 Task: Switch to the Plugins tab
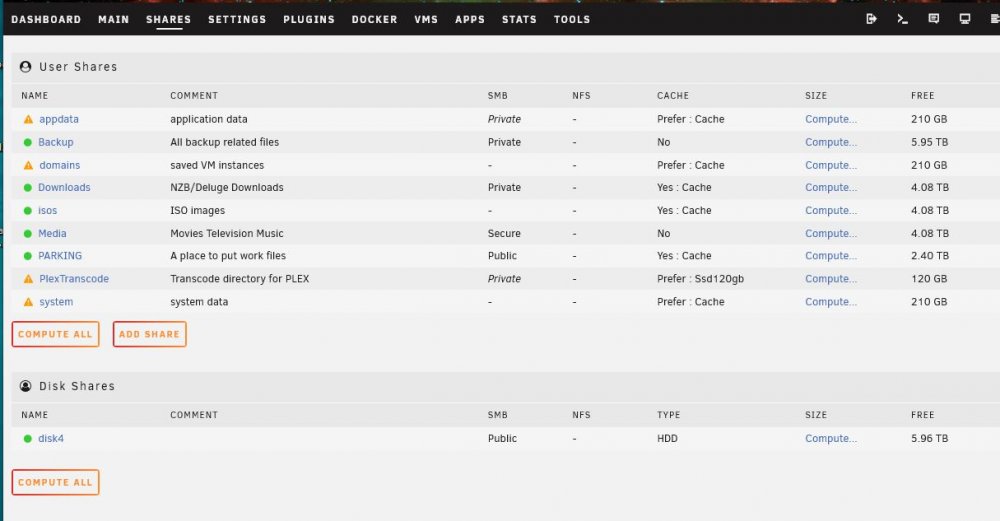click(x=309, y=20)
